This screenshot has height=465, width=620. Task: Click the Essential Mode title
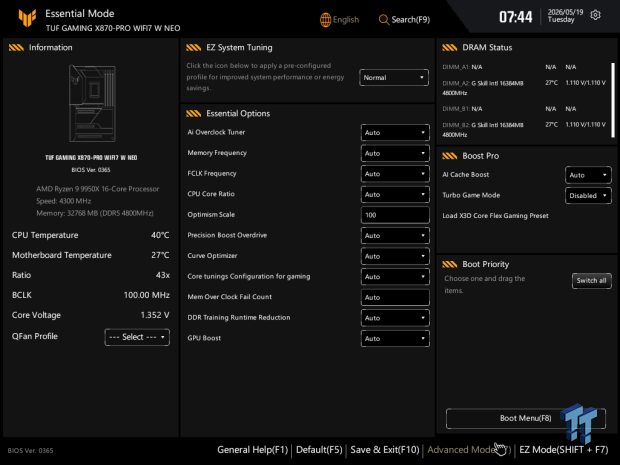(x=79, y=13)
